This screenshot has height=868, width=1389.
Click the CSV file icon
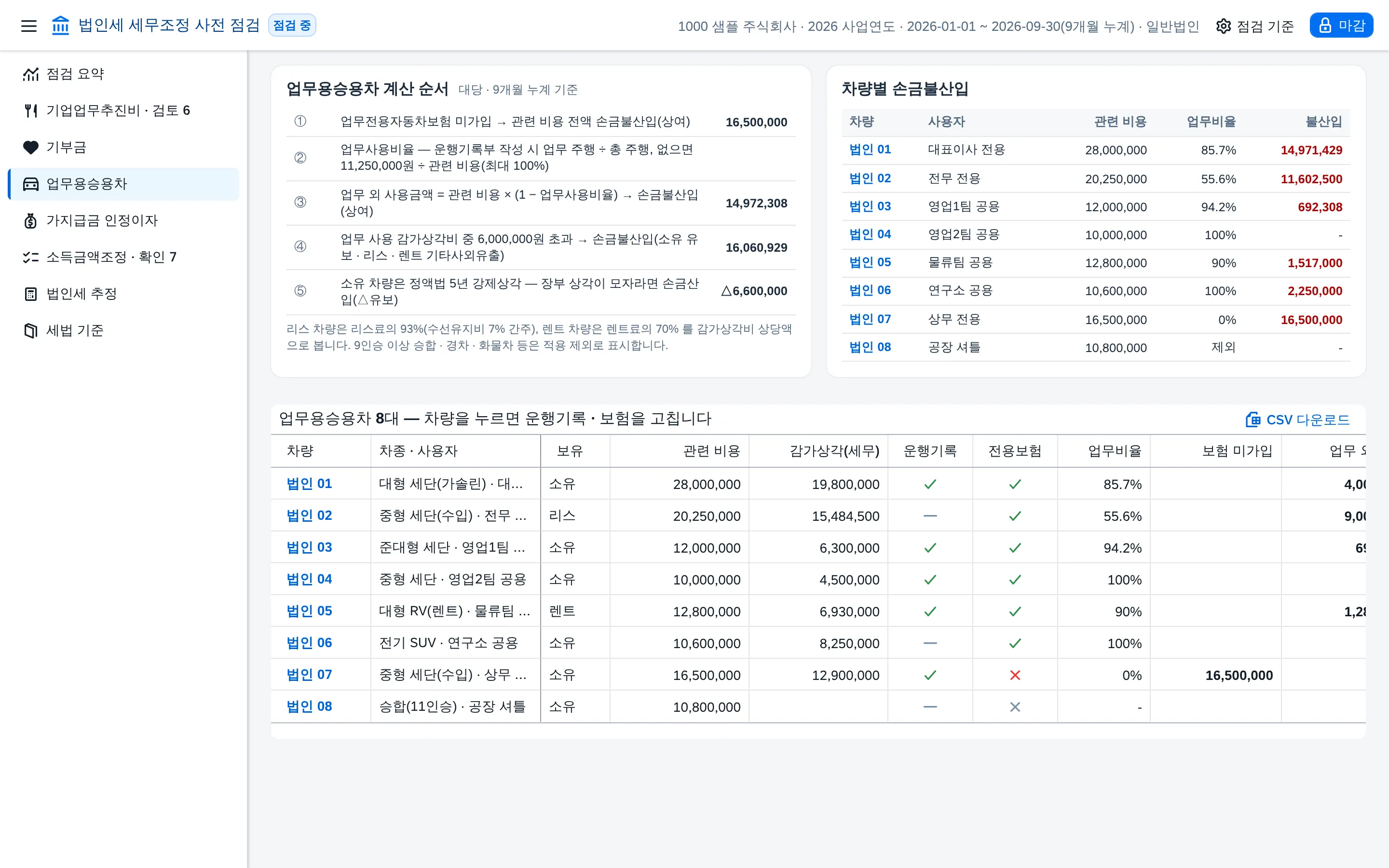pos(1253,420)
